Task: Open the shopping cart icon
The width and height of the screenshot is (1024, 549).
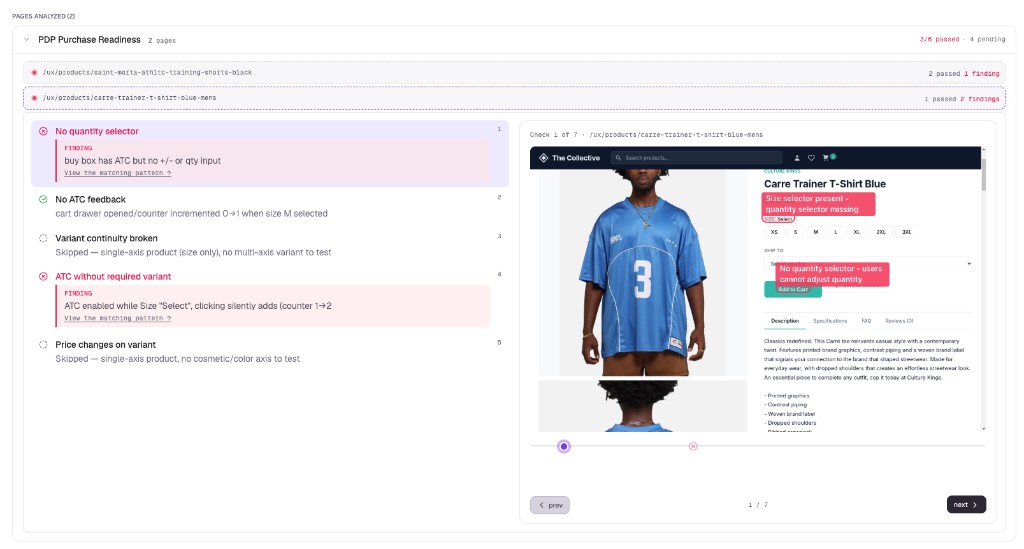Action: tap(826, 158)
